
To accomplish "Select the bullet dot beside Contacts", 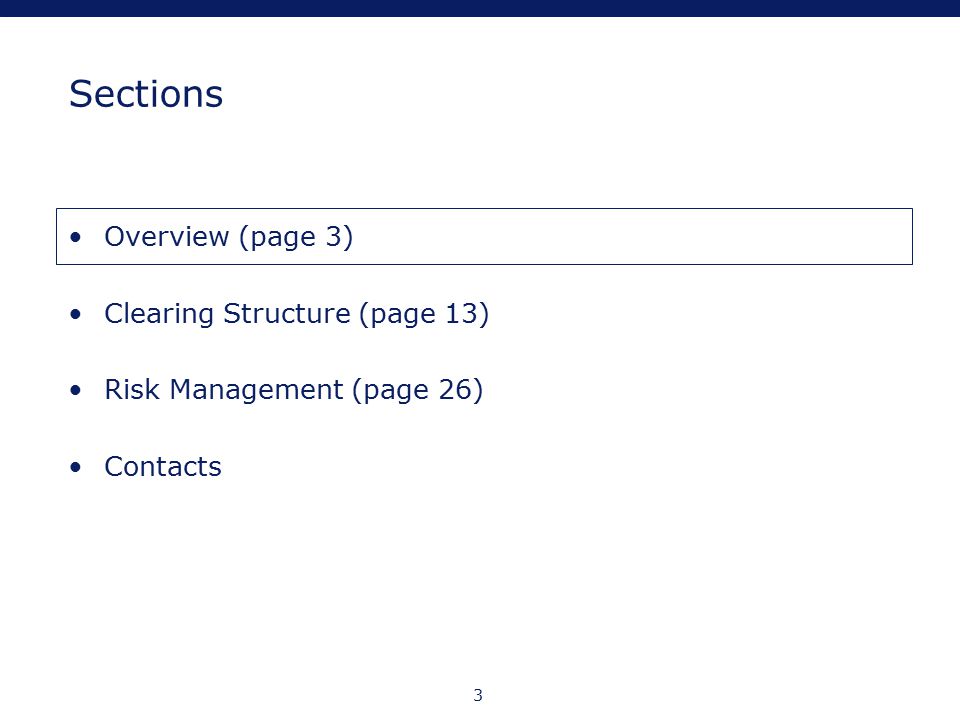I will click(75, 468).
